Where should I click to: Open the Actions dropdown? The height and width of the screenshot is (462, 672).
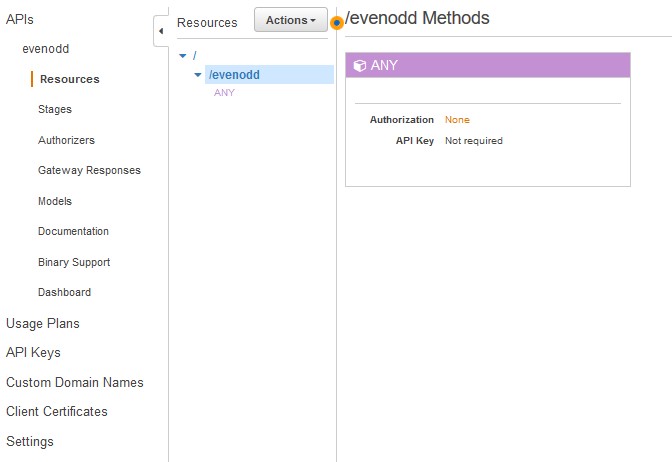pyautogui.click(x=291, y=20)
